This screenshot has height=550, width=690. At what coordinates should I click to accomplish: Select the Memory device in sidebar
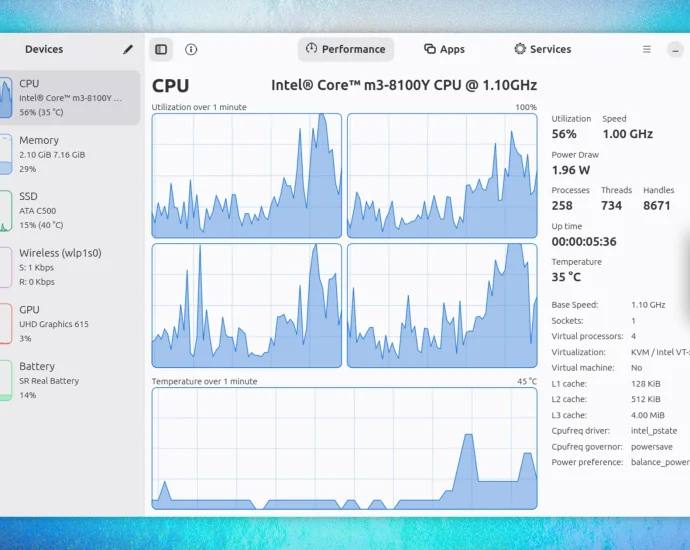pyautogui.click(x=70, y=154)
